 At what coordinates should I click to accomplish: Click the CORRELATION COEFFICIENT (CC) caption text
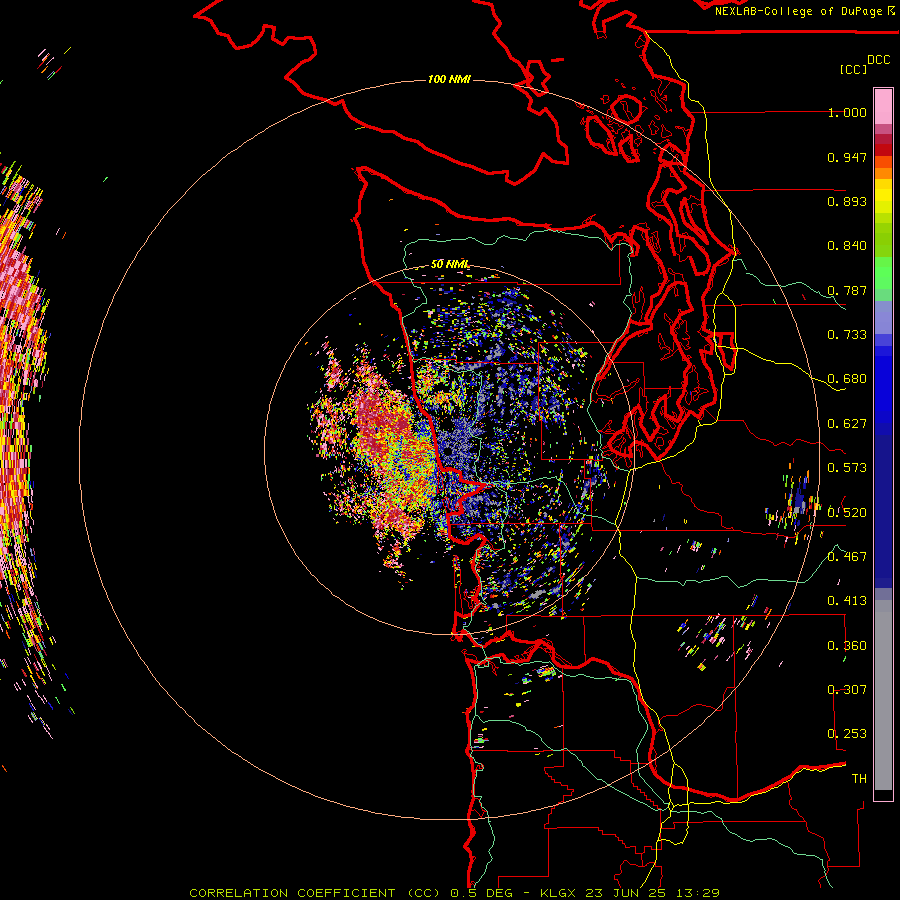315,893
